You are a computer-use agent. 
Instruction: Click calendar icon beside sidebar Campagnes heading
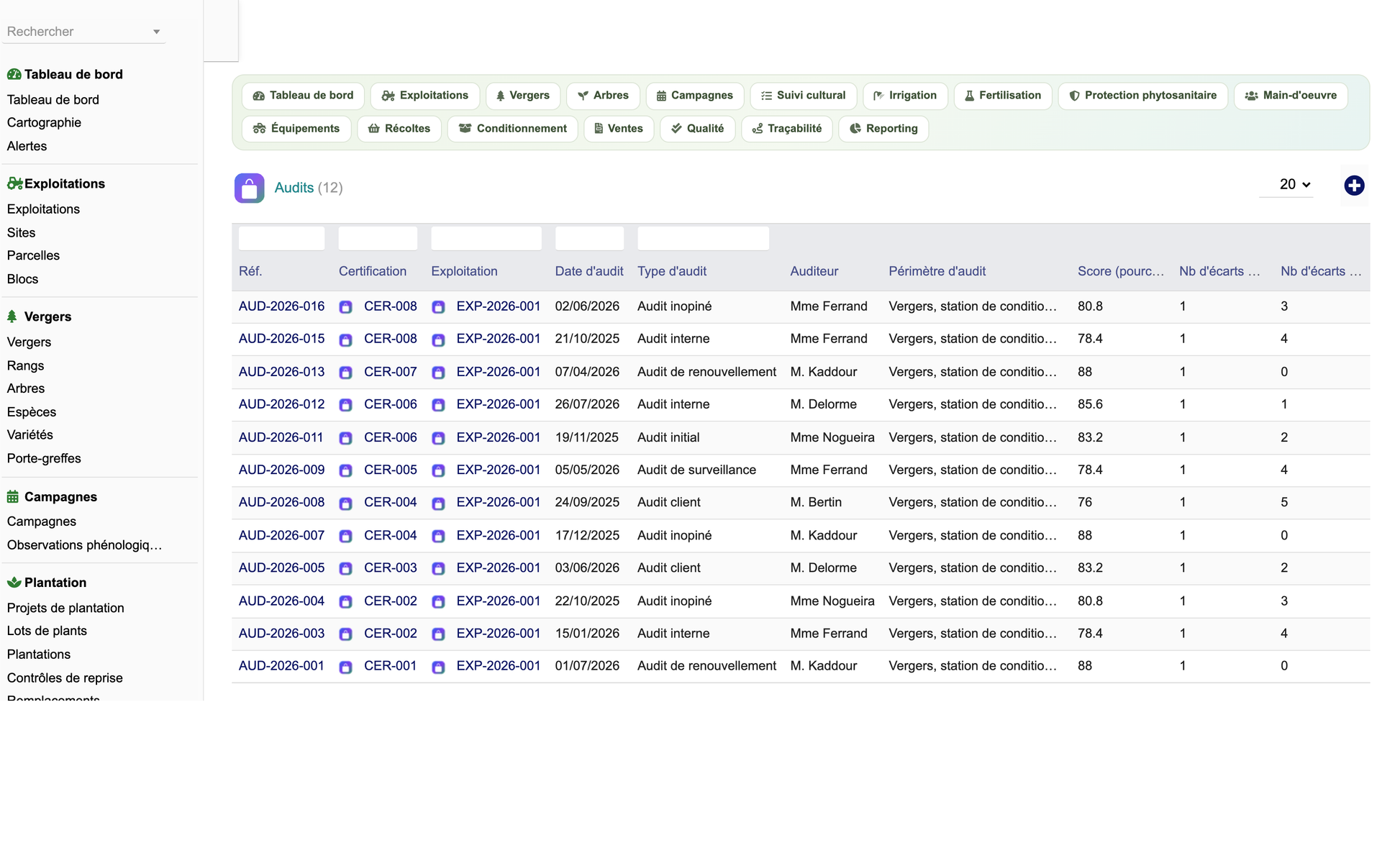pos(13,496)
